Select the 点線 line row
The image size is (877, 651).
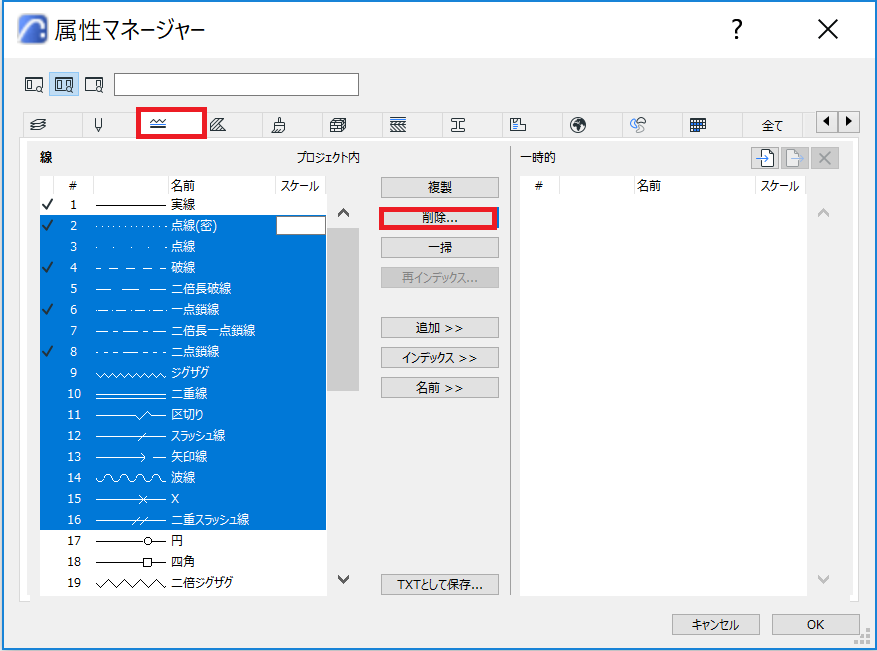(x=183, y=247)
